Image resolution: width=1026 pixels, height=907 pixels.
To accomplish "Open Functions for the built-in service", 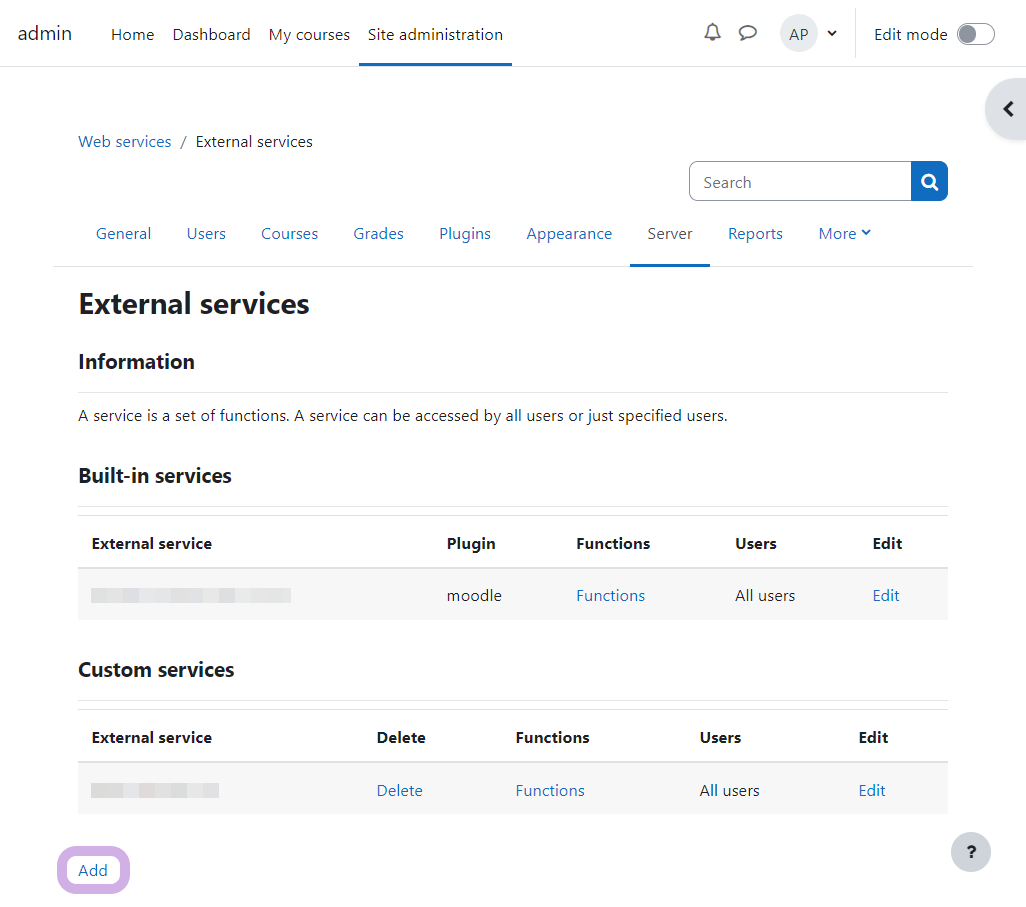I will pyautogui.click(x=610, y=595).
